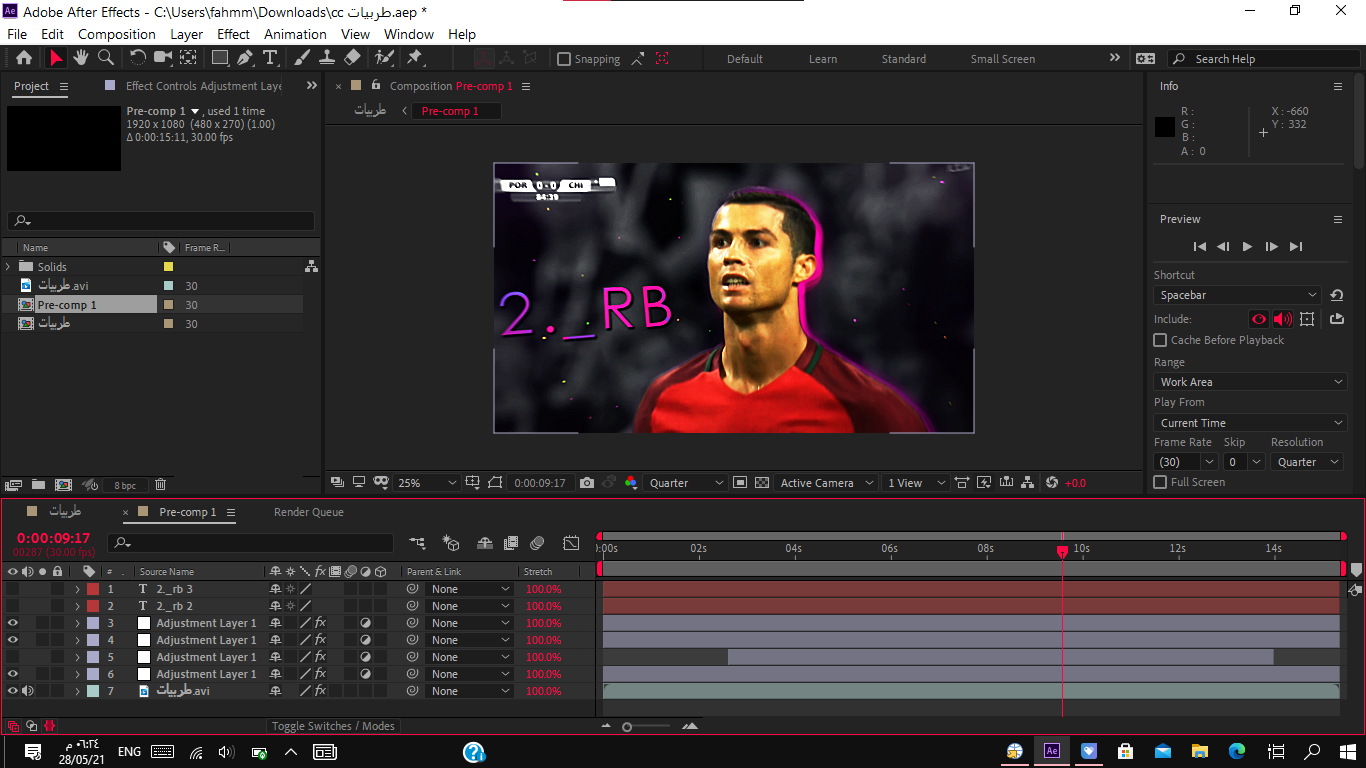
Task: Hide Adjustment Layer 1 on layer 3
Action: tap(13, 623)
